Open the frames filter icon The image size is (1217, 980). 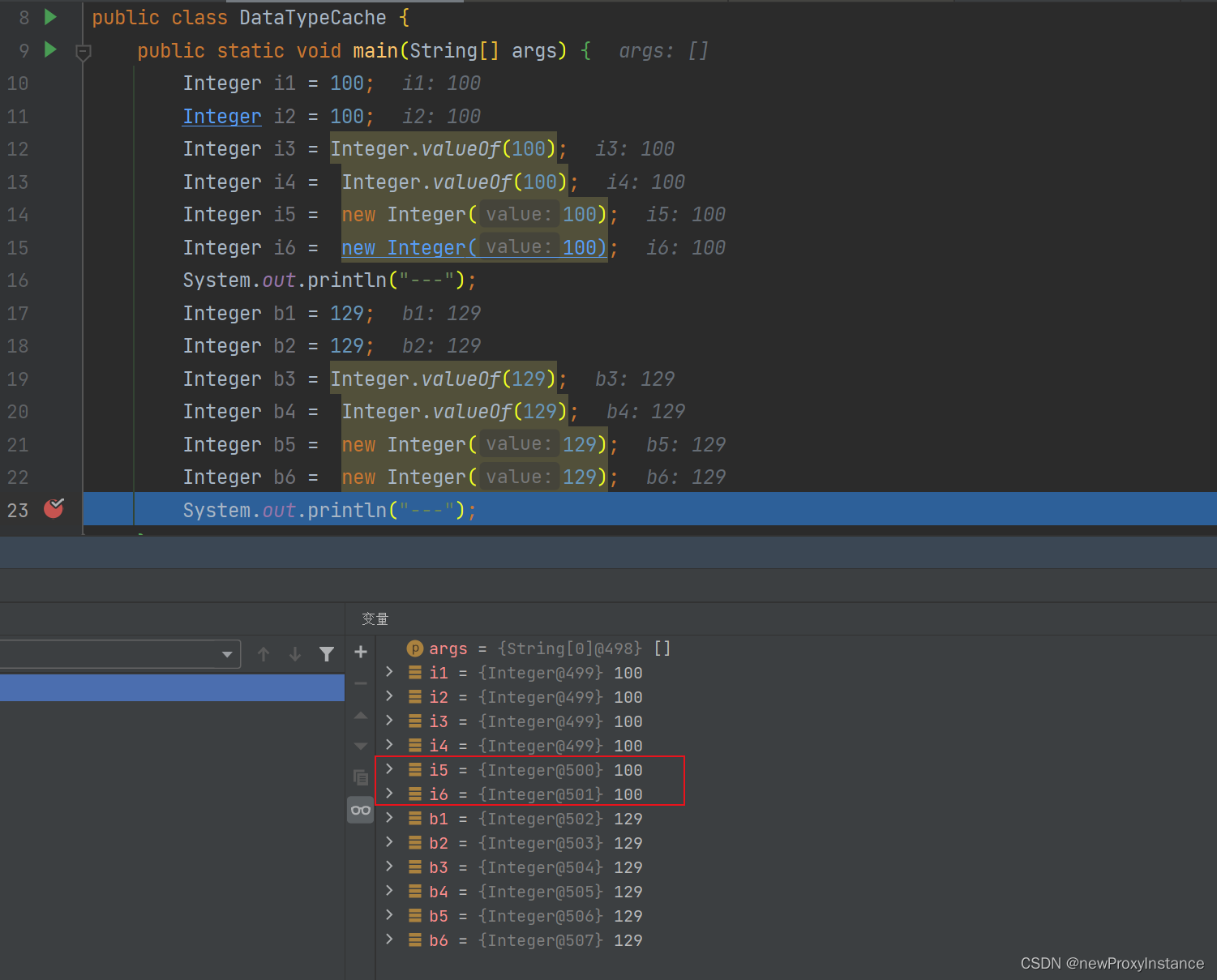point(327,654)
